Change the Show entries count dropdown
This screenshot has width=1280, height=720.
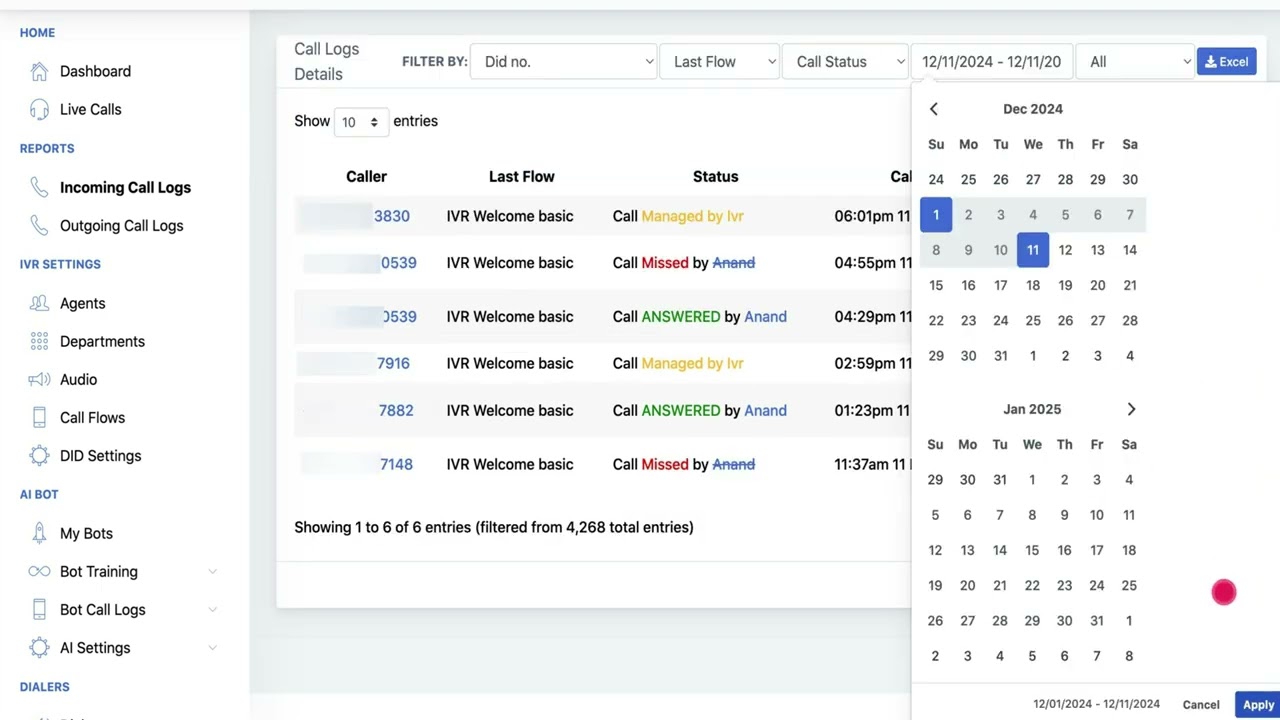[360, 122]
